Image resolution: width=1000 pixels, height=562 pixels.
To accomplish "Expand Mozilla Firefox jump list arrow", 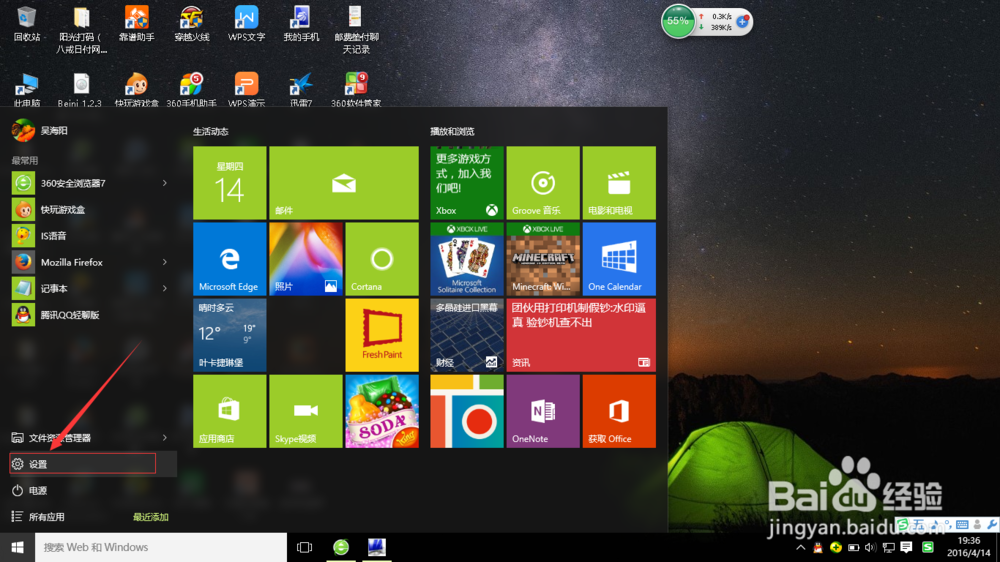I will pyautogui.click(x=165, y=262).
